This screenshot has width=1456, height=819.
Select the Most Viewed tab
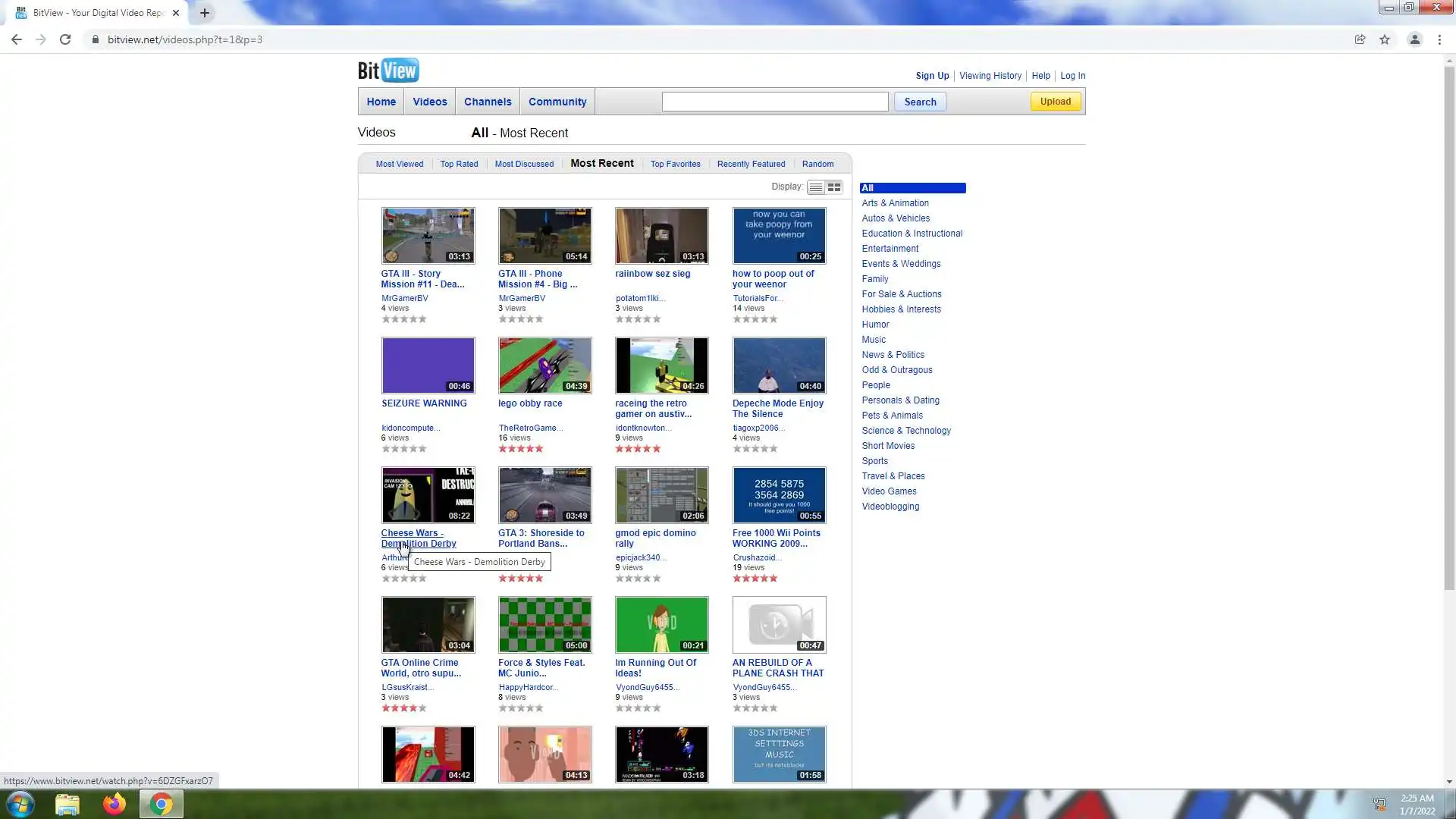[x=400, y=164]
